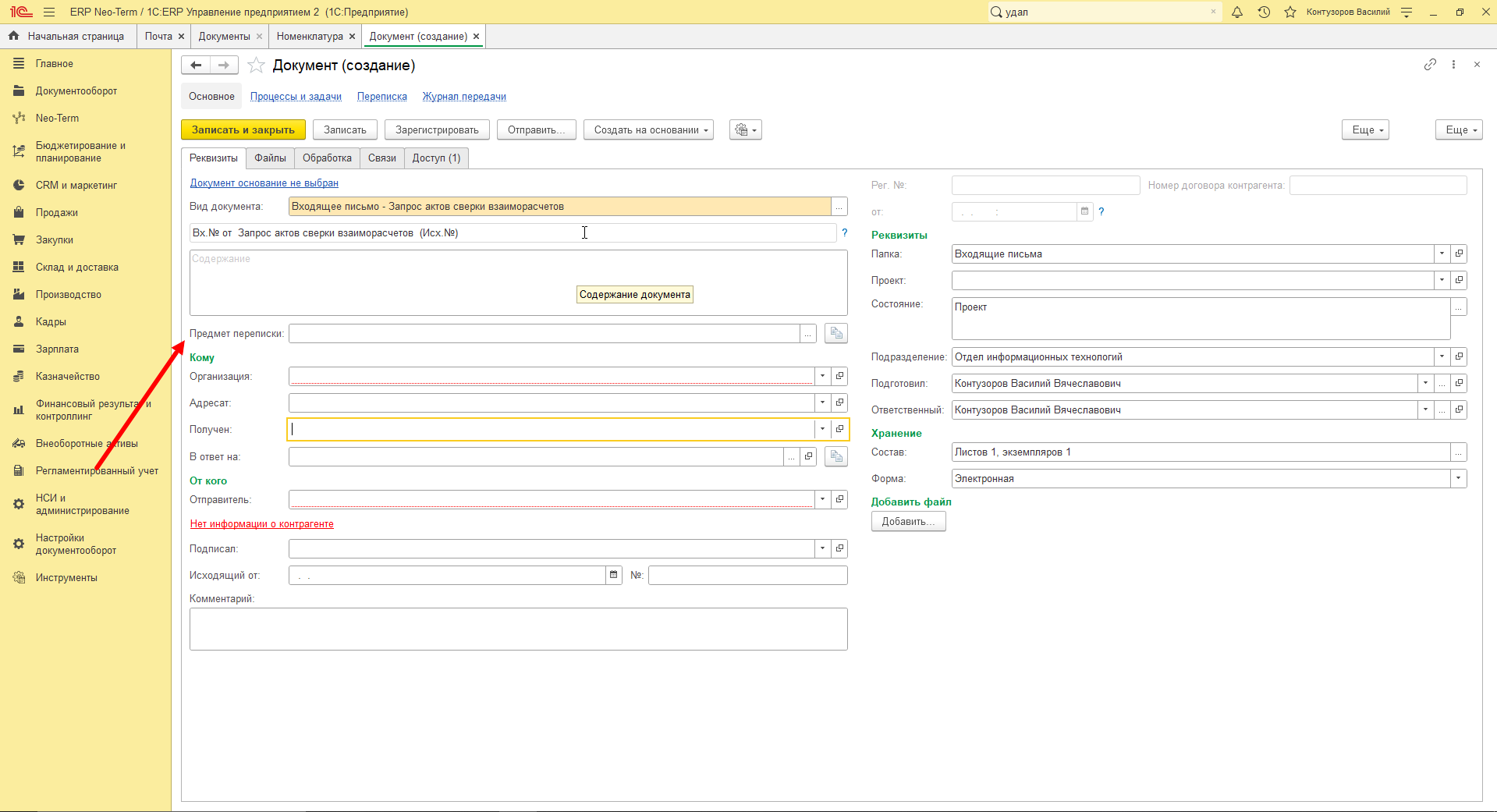Expand the Адресат dropdown list

pos(822,402)
